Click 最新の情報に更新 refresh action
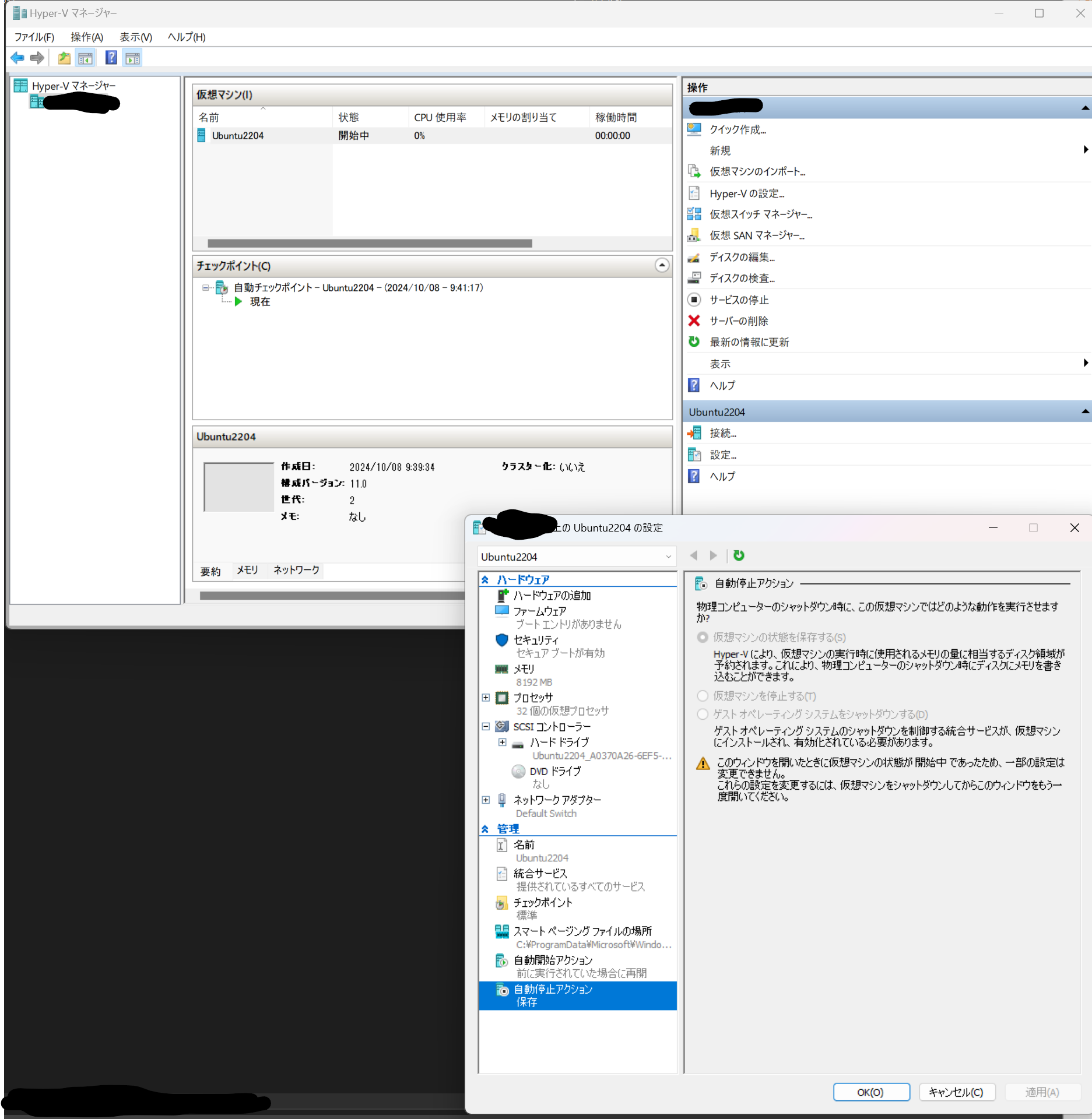 pyautogui.click(x=749, y=342)
